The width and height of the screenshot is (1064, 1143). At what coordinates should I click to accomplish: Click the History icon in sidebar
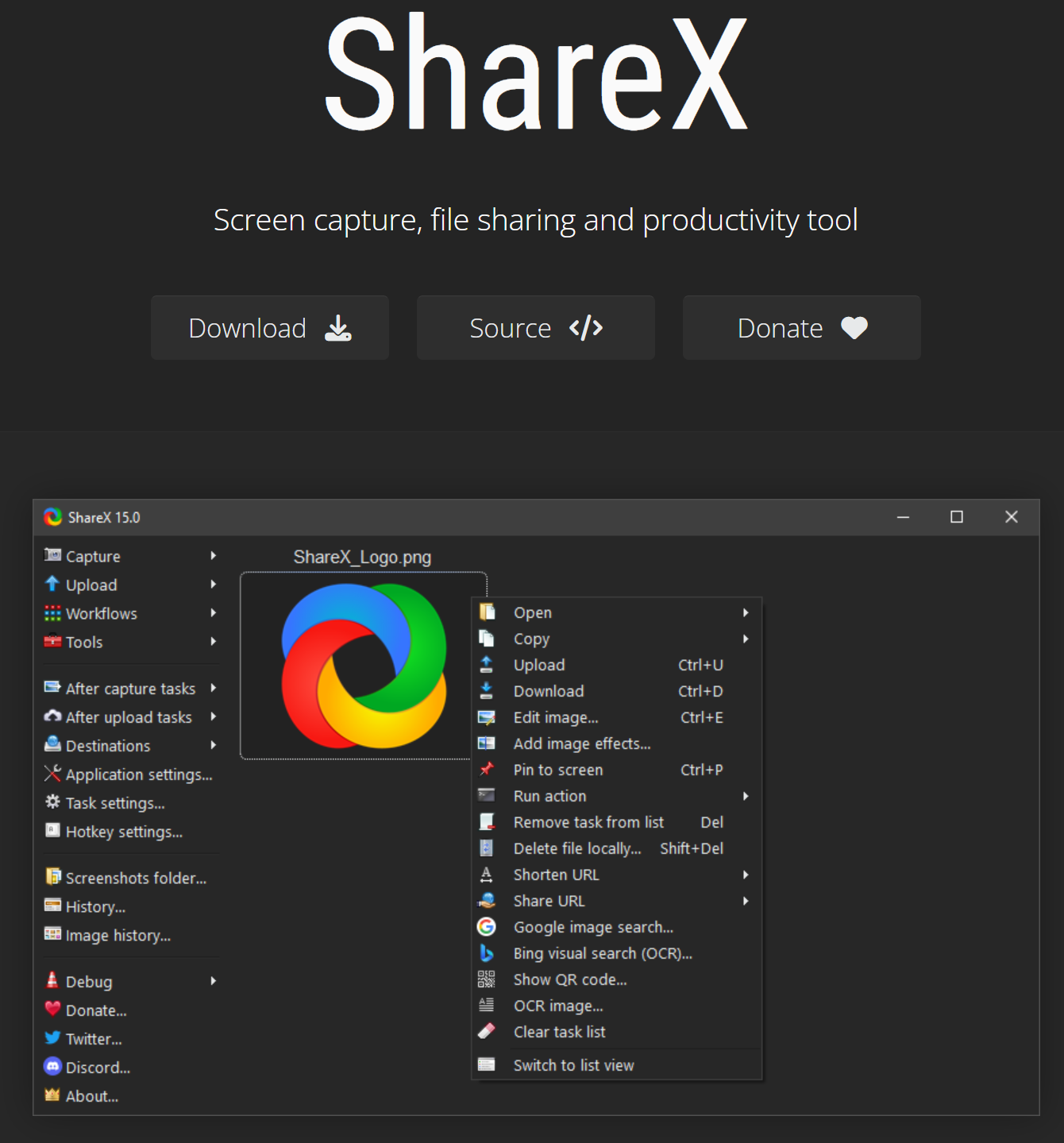click(x=52, y=905)
